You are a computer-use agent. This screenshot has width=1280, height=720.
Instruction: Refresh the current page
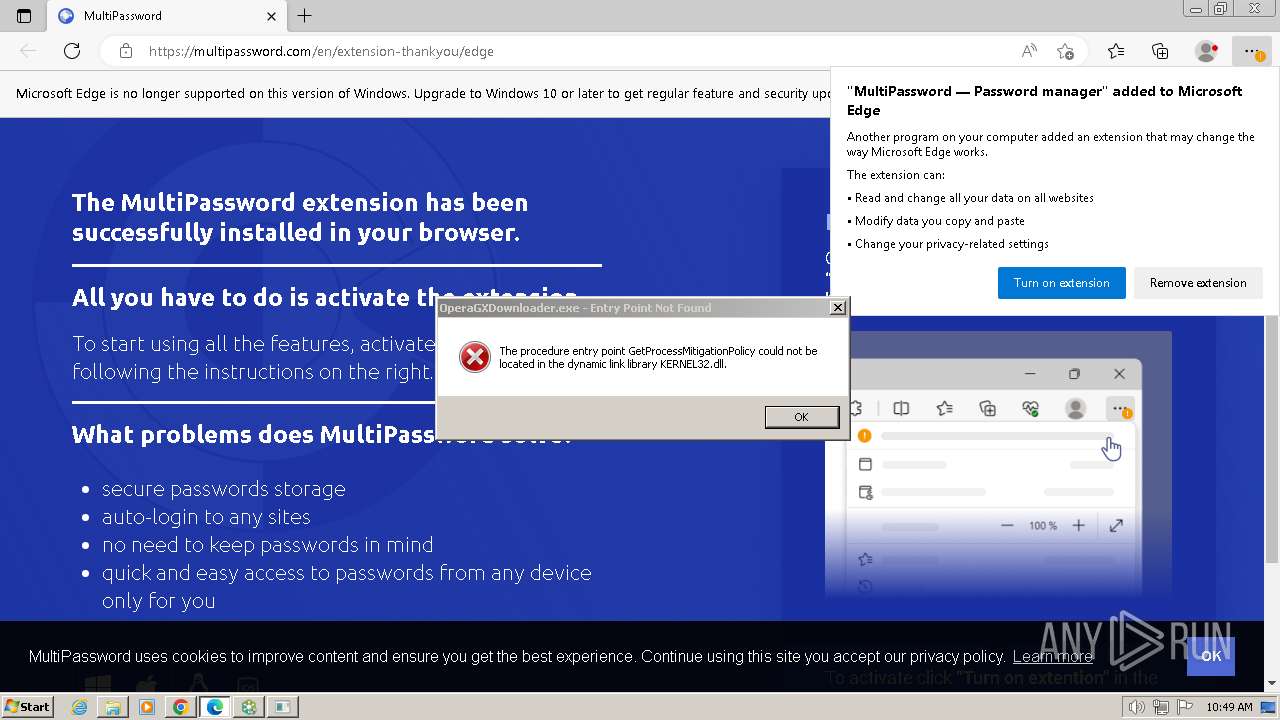point(72,51)
